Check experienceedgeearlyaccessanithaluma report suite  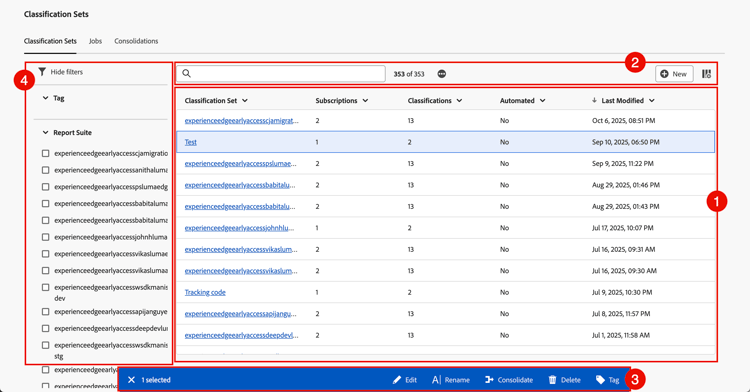(x=45, y=170)
